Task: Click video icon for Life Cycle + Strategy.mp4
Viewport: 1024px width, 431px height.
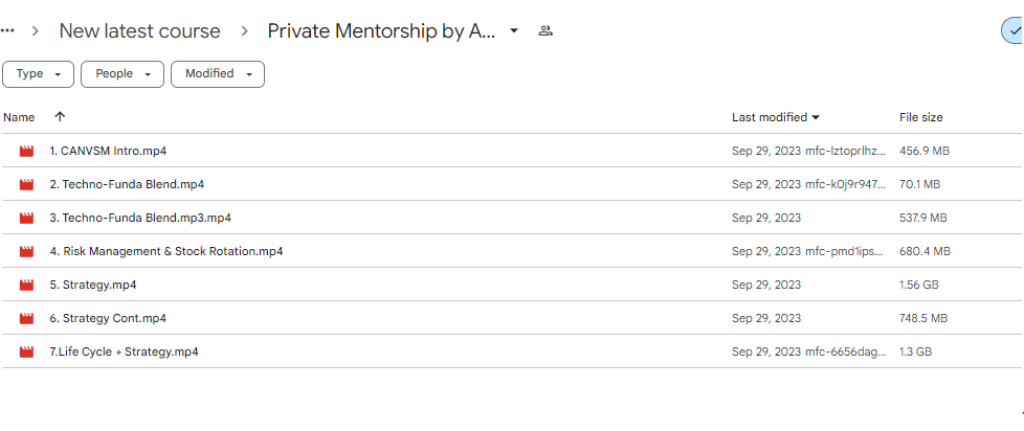Action: [x=26, y=352]
